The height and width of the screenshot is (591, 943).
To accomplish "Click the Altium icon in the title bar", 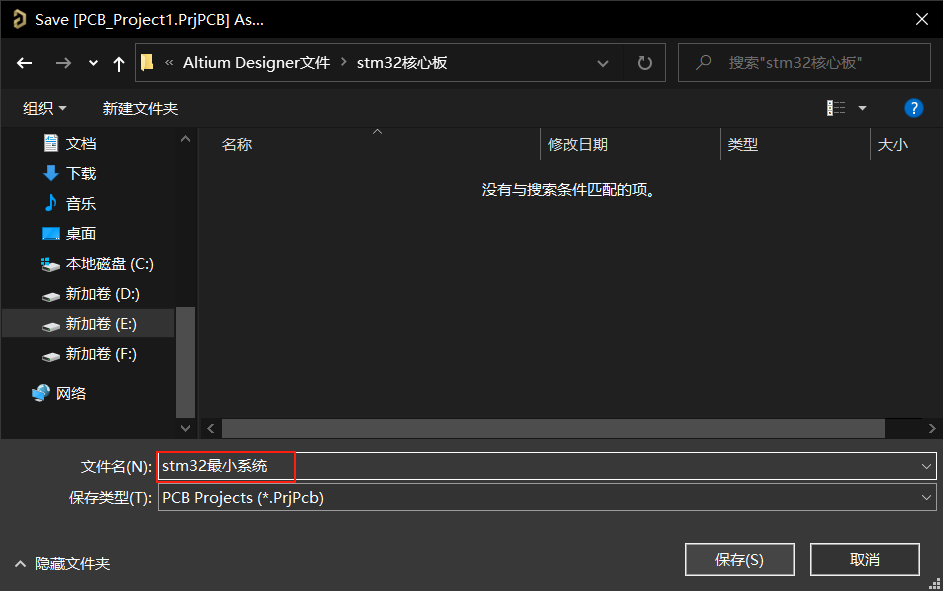I will [x=19, y=19].
